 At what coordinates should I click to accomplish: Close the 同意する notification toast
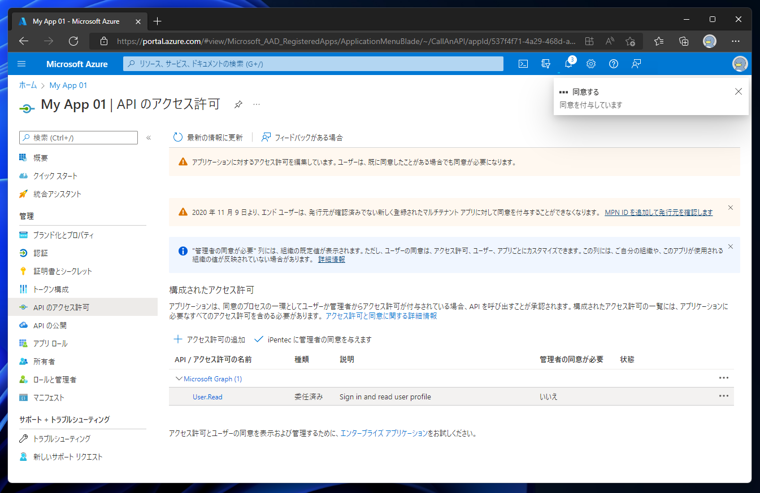pyautogui.click(x=738, y=92)
